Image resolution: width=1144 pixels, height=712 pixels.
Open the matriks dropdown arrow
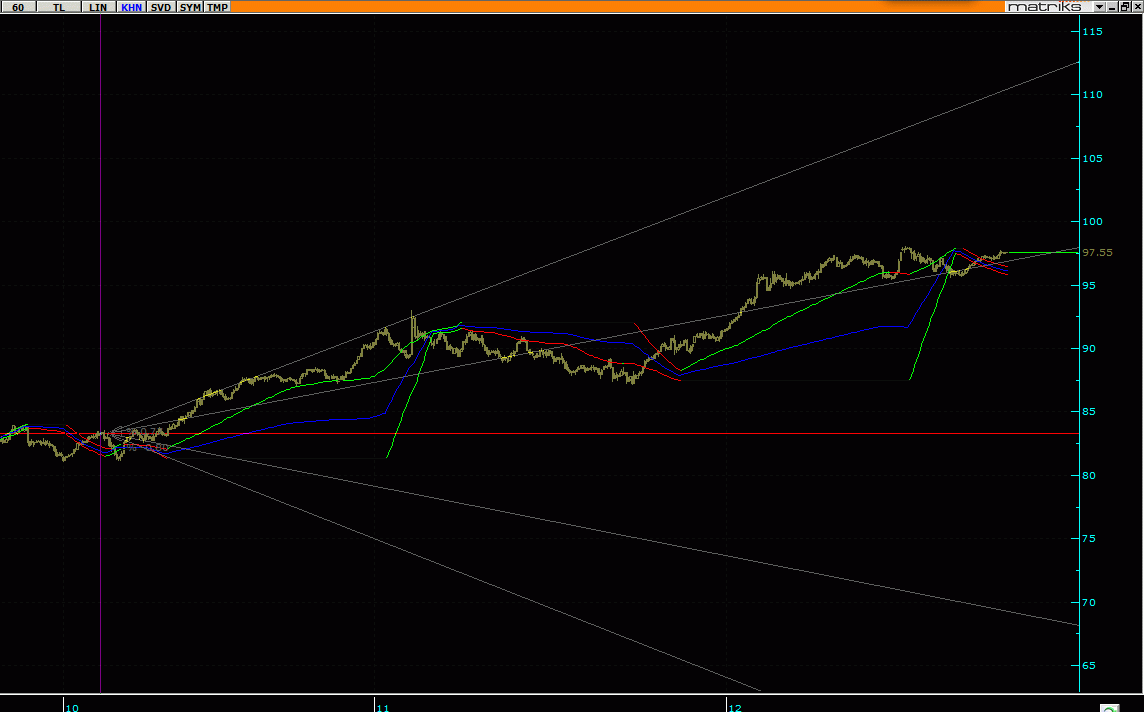[x=1099, y=7]
